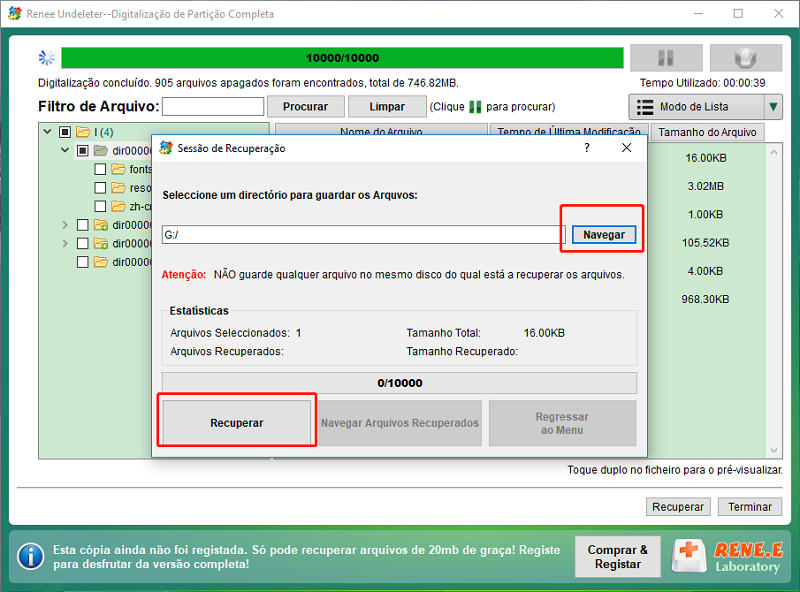Click the dialog help question mark
Viewport: 800px width, 592px height.
tap(587, 148)
